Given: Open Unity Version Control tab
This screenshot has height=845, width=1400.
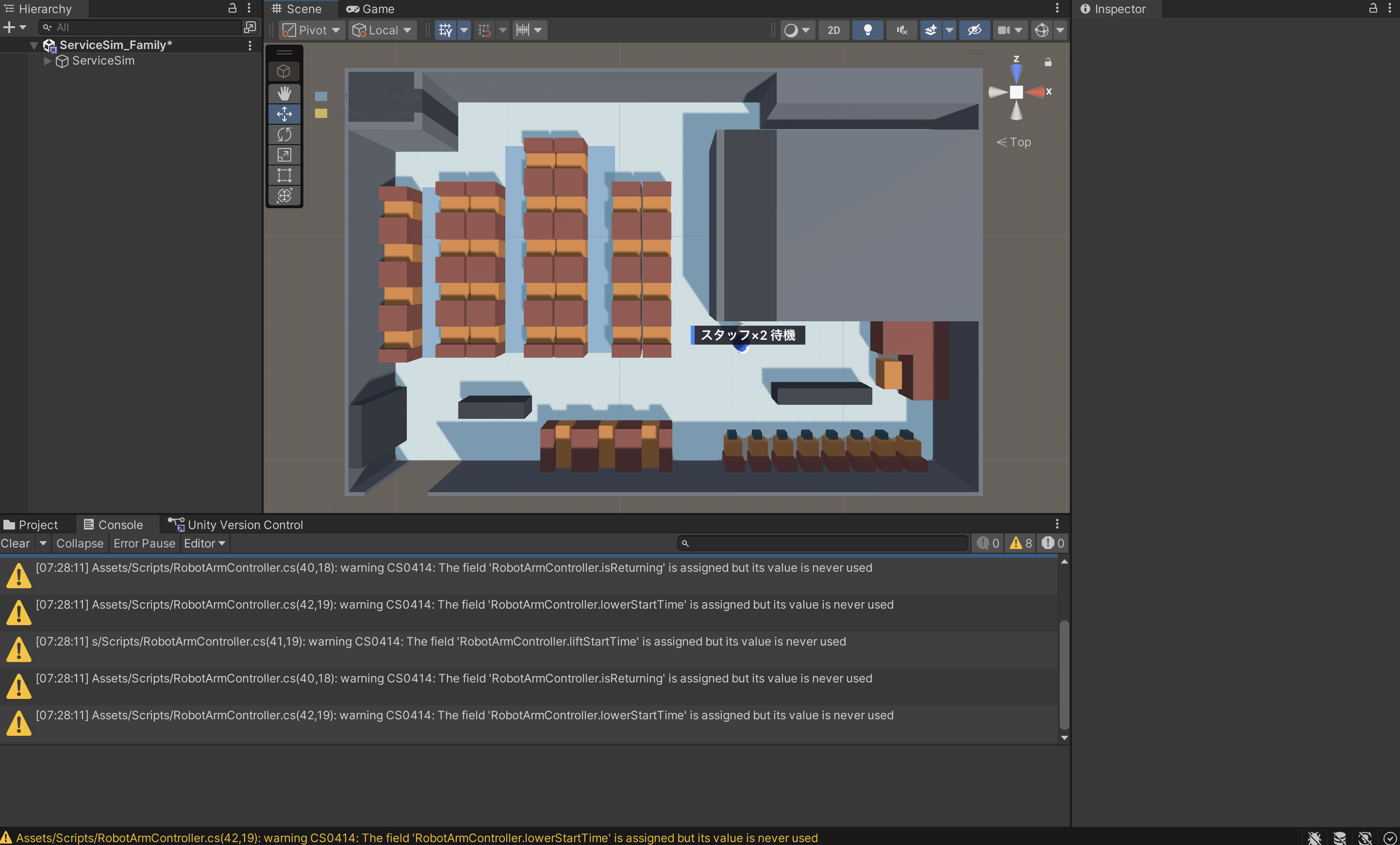Looking at the screenshot, I should pos(236,525).
